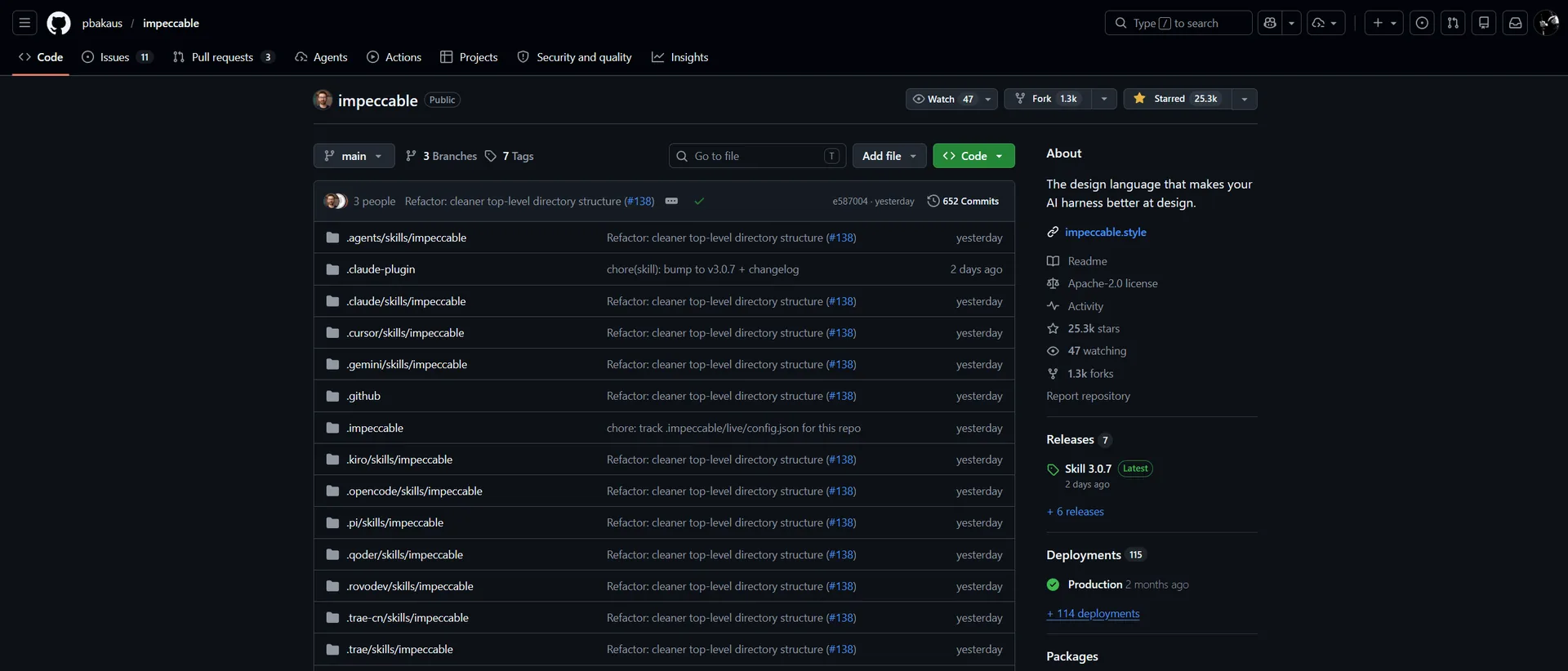Open the pull requests icon in header
This screenshot has height=671, width=1568.
1453,23
